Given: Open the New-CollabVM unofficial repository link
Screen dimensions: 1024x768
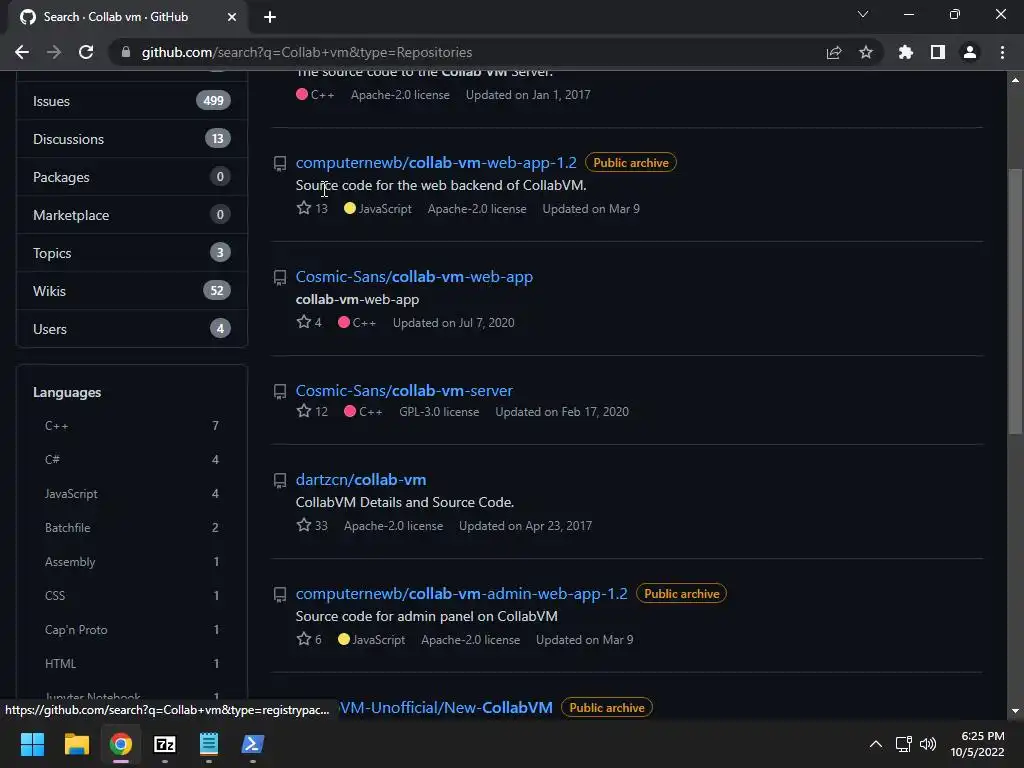Looking at the screenshot, I should coord(446,707).
